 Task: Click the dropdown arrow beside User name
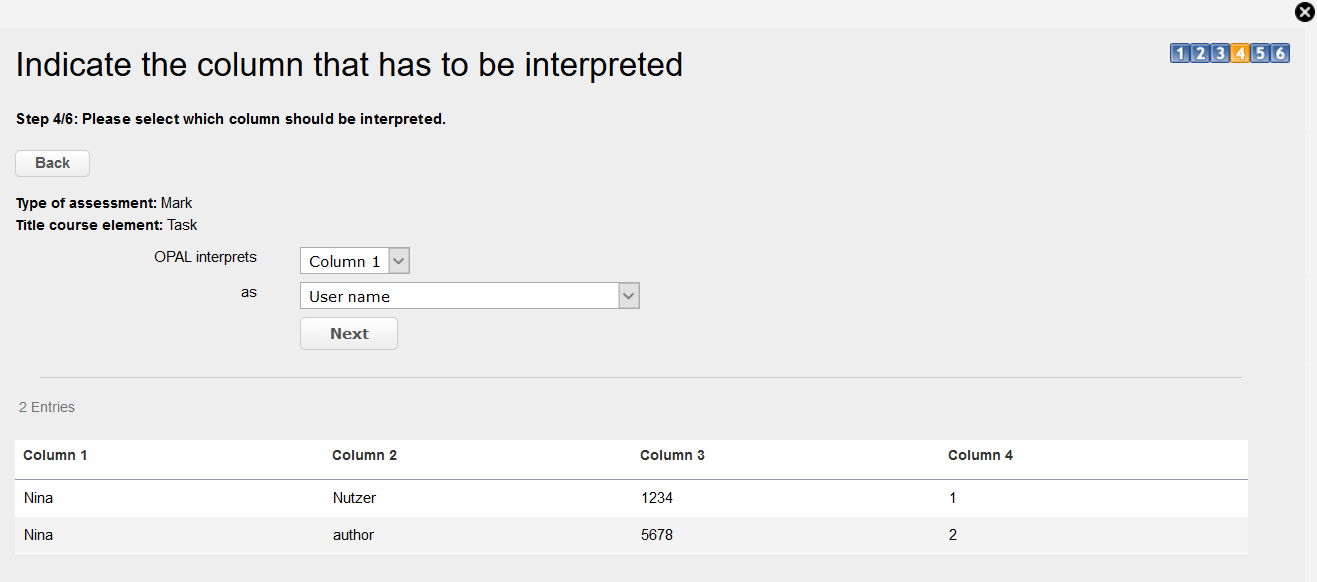point(629,296)
